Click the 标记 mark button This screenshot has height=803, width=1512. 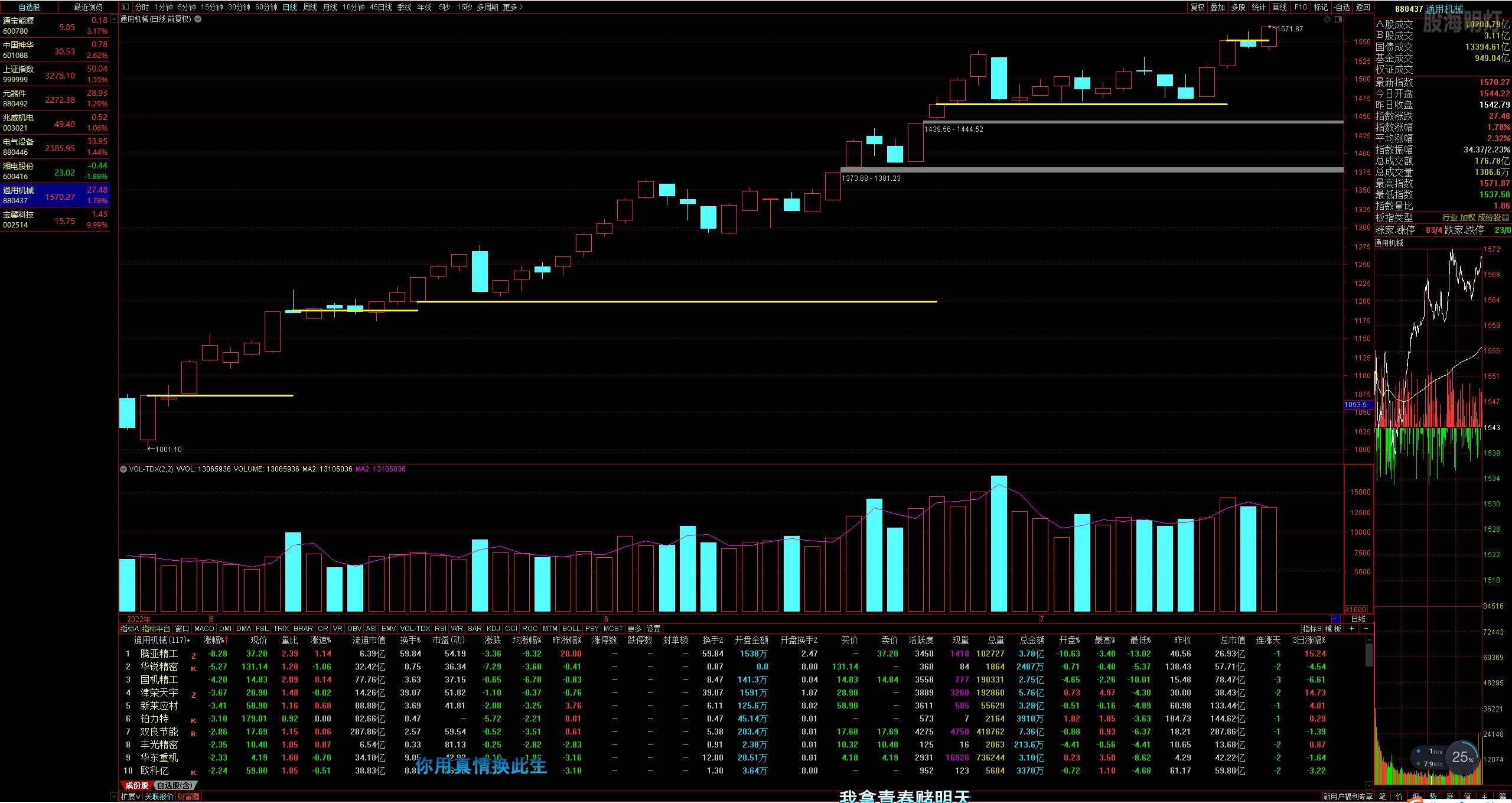1321,7
